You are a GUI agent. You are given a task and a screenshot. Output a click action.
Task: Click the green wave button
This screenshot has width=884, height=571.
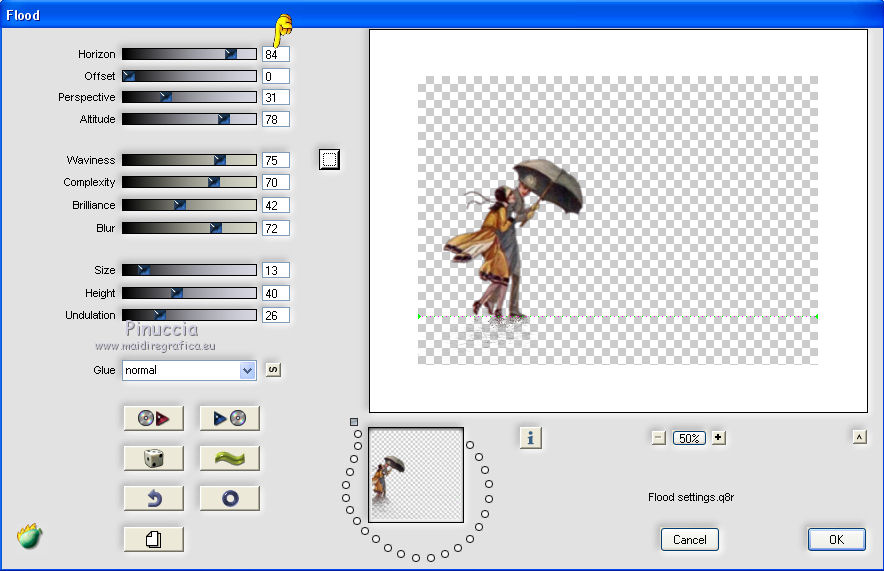(229, 458)
